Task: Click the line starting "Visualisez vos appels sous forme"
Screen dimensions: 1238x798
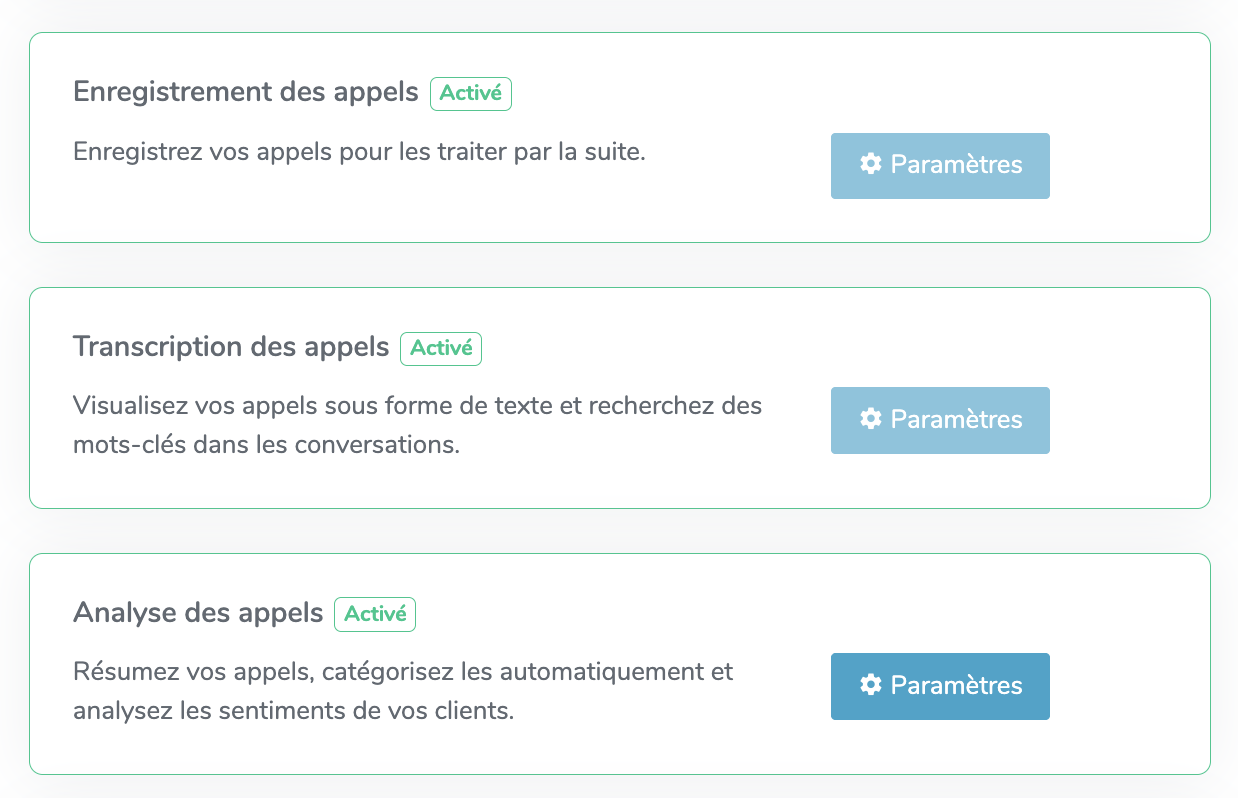Action: (x=417, y=408)
